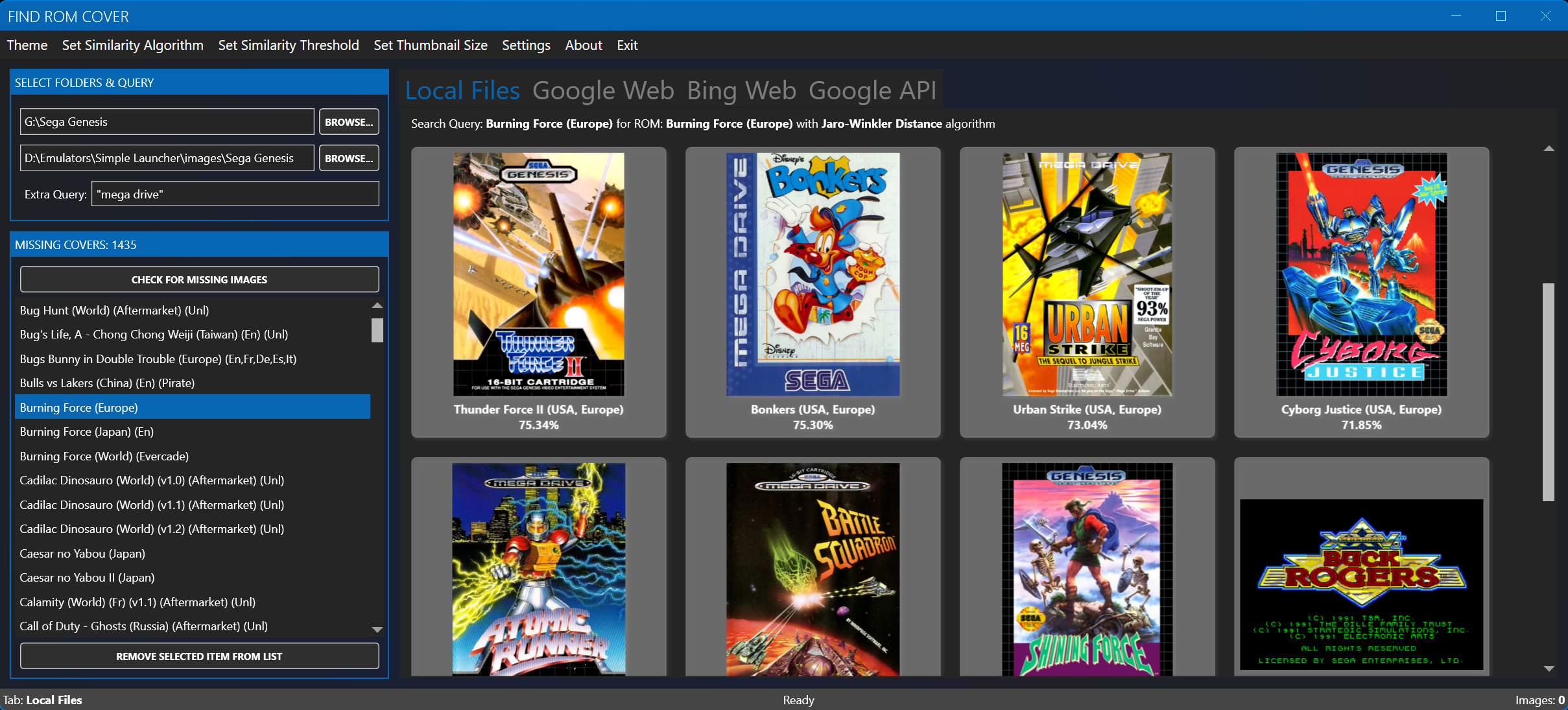Click Exit in the menu bar
The image size is (1568, 710).
click(627, 45)
